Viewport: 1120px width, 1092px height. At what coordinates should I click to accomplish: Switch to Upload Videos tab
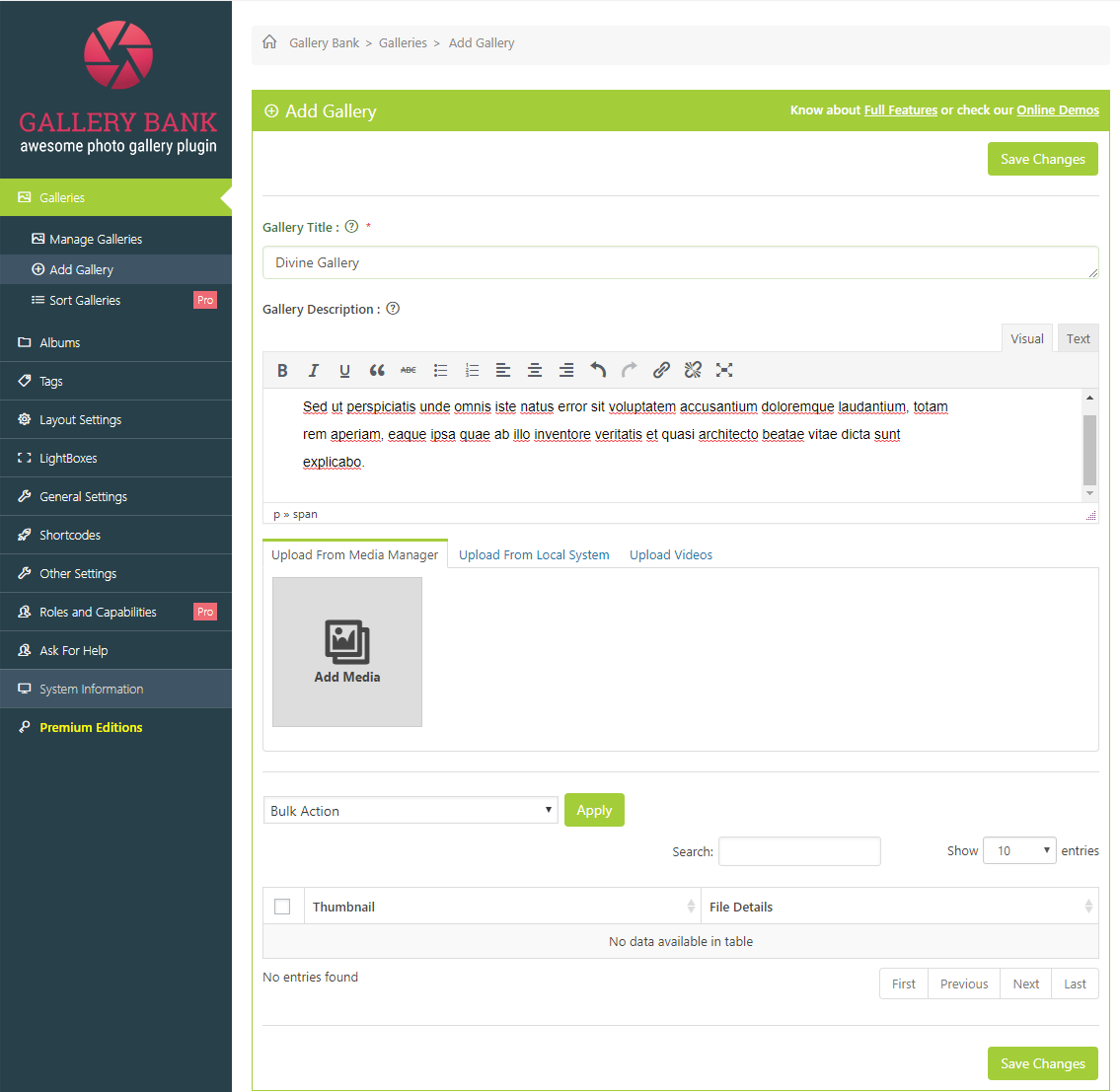pyautogui.click(x=671, y=555)
